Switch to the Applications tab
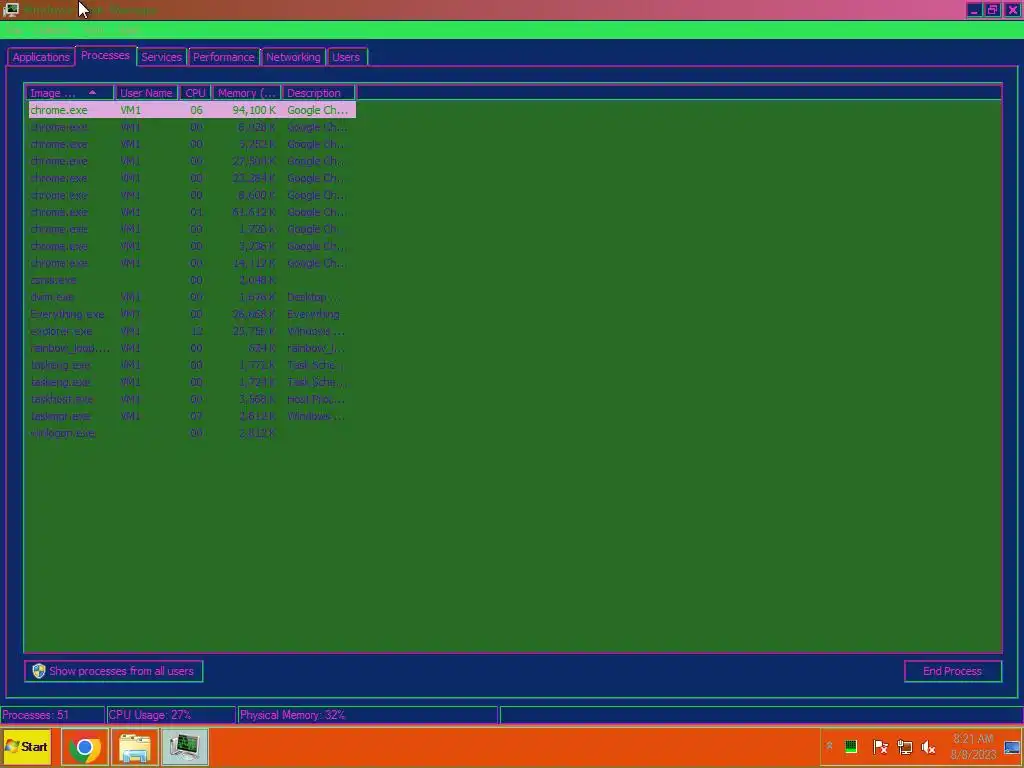The image size is (1024, 768). click(40, 57)
